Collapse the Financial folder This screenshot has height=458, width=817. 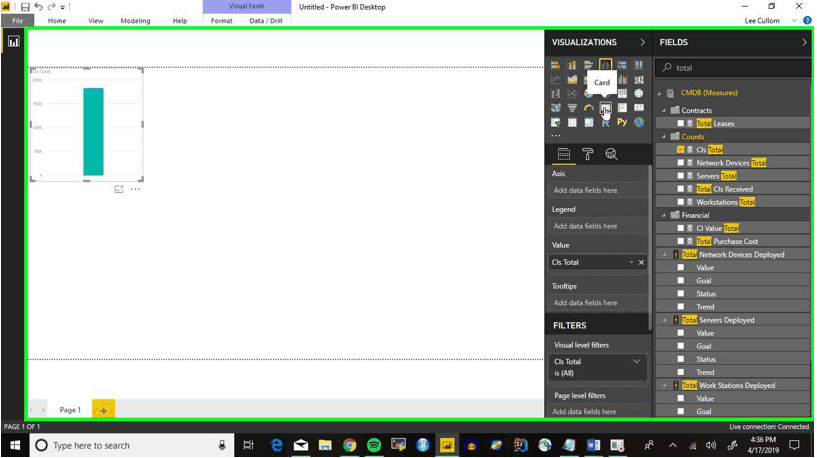coord(664,215)
